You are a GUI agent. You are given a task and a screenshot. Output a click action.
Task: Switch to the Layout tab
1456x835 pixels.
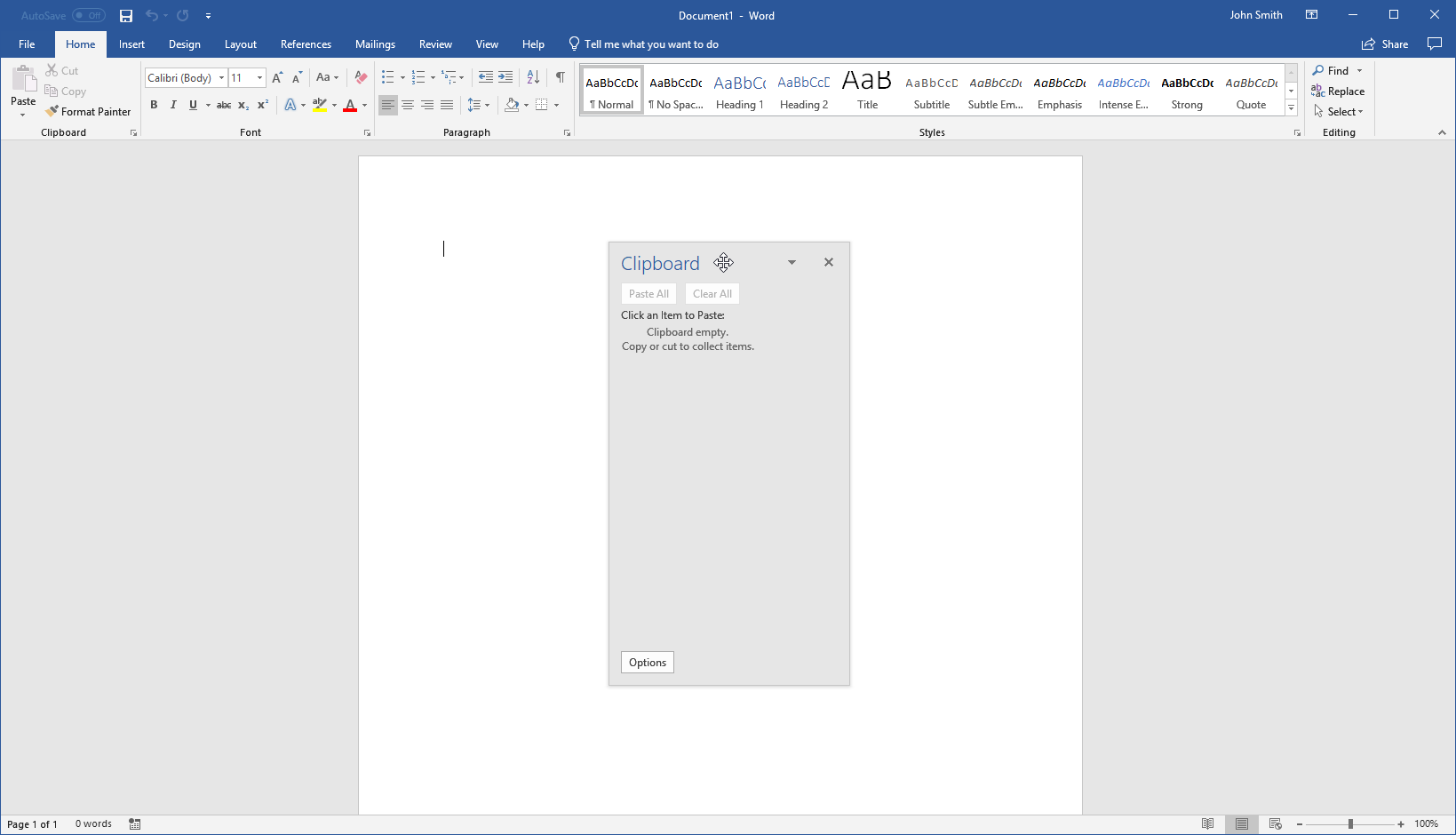(240, 44)
